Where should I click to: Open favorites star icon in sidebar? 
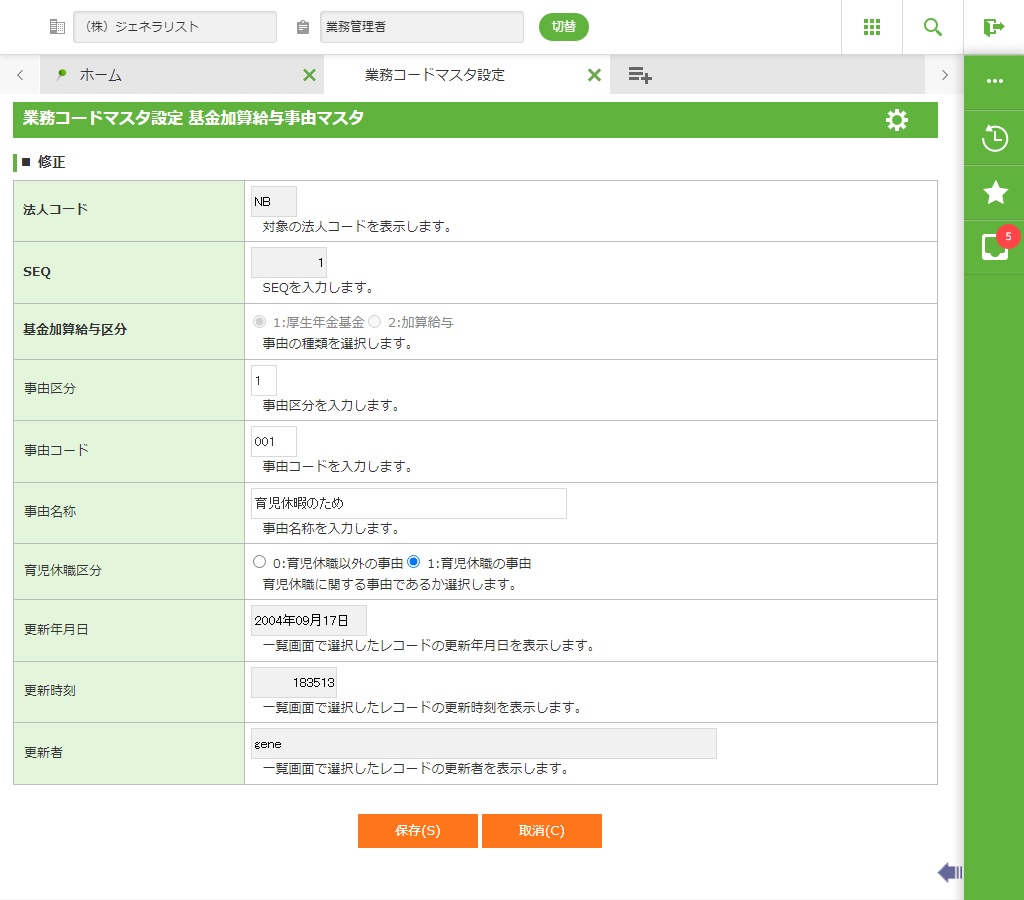[x=994, y=192]
